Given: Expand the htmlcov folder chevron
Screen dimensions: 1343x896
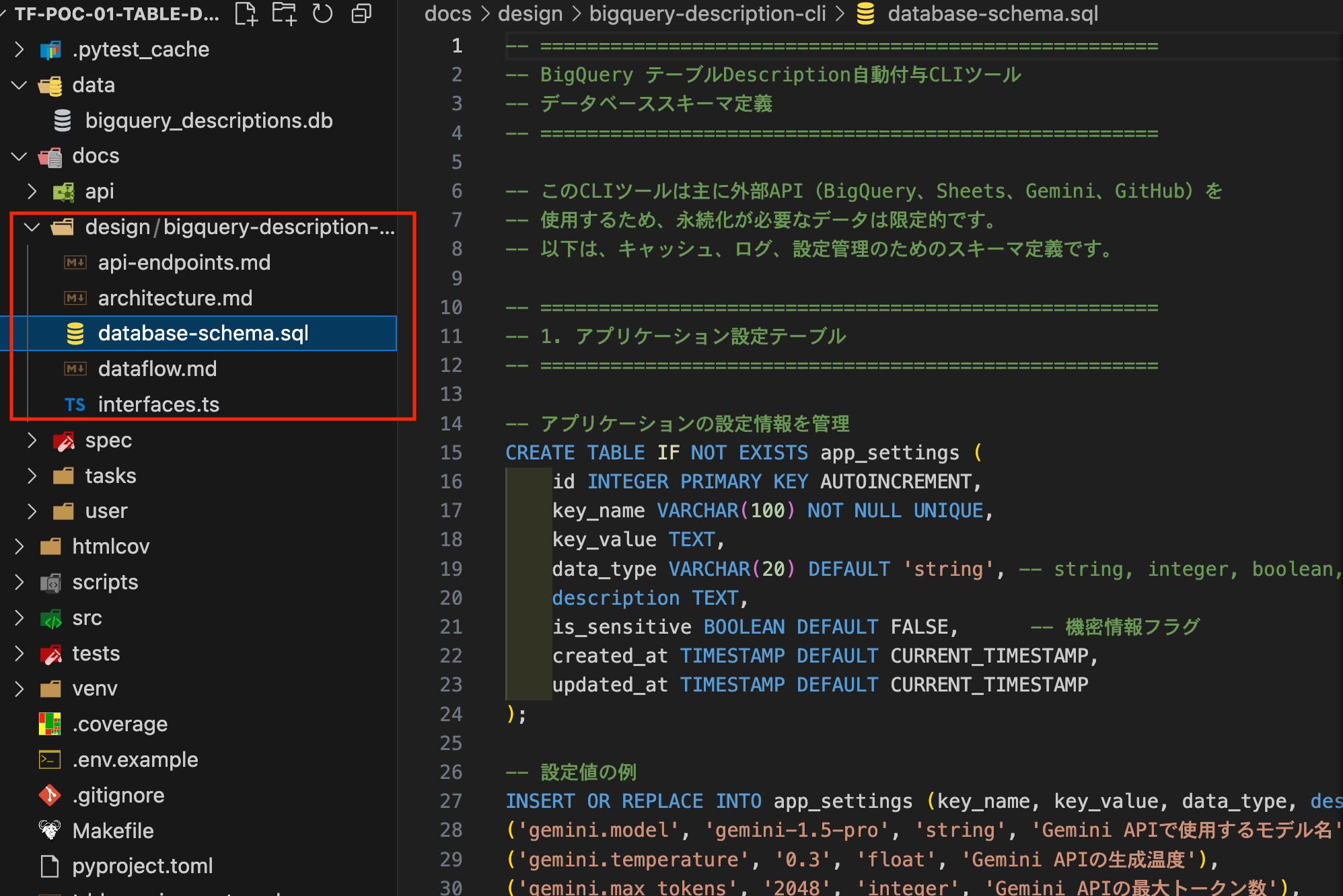Looking at the screenshot, I should point(20,547).
